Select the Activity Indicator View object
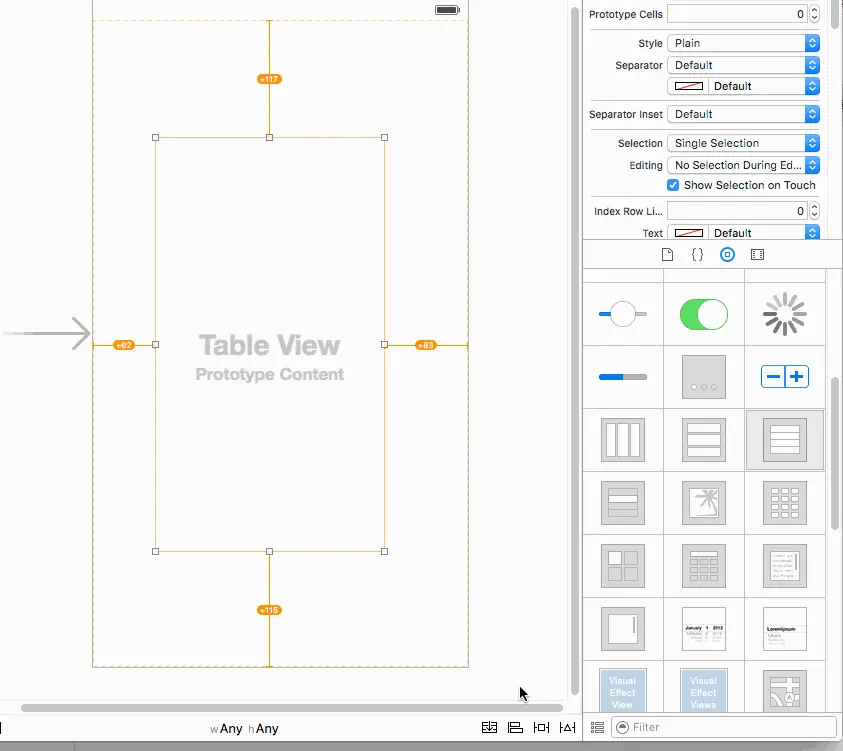Viewport: 843px width, 751px height. click(x=784, y=314)
